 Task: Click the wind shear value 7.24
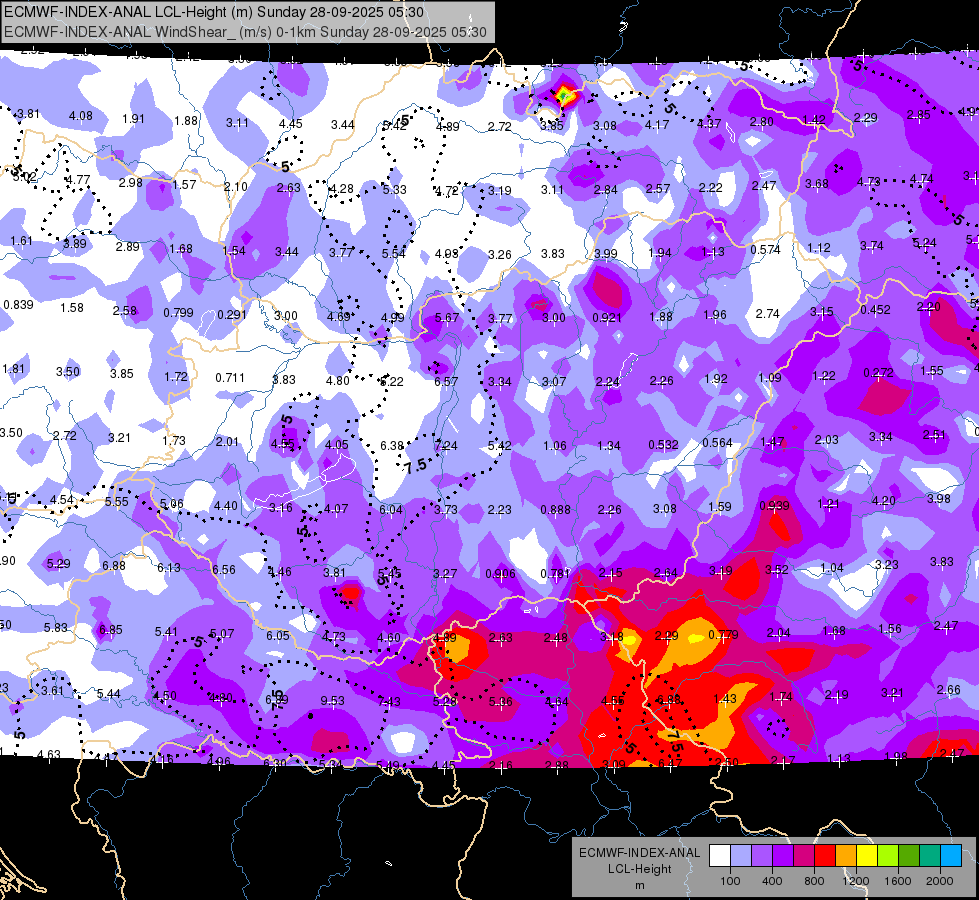(x=446, y=445)
